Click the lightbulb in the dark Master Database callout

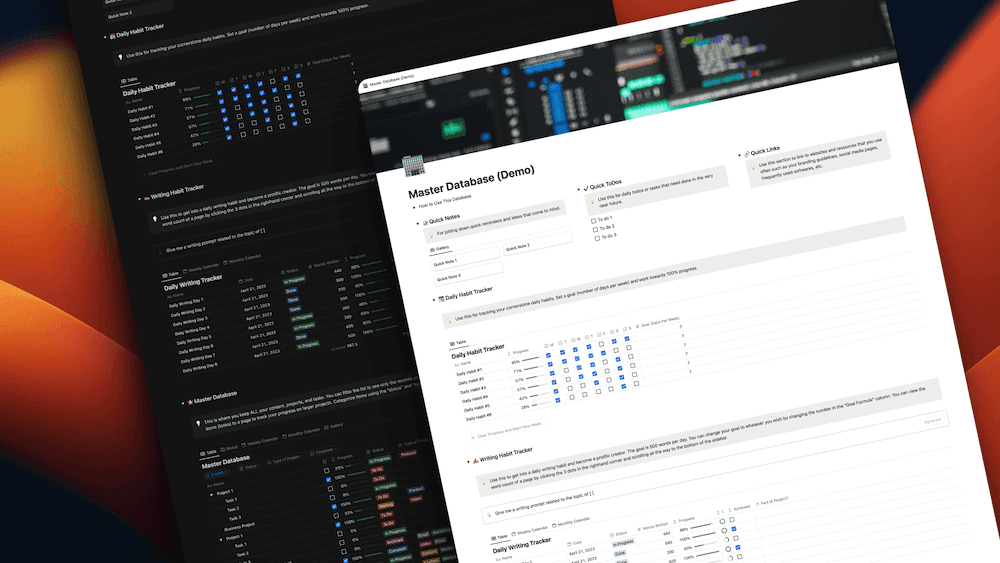(x=198, y=423)
